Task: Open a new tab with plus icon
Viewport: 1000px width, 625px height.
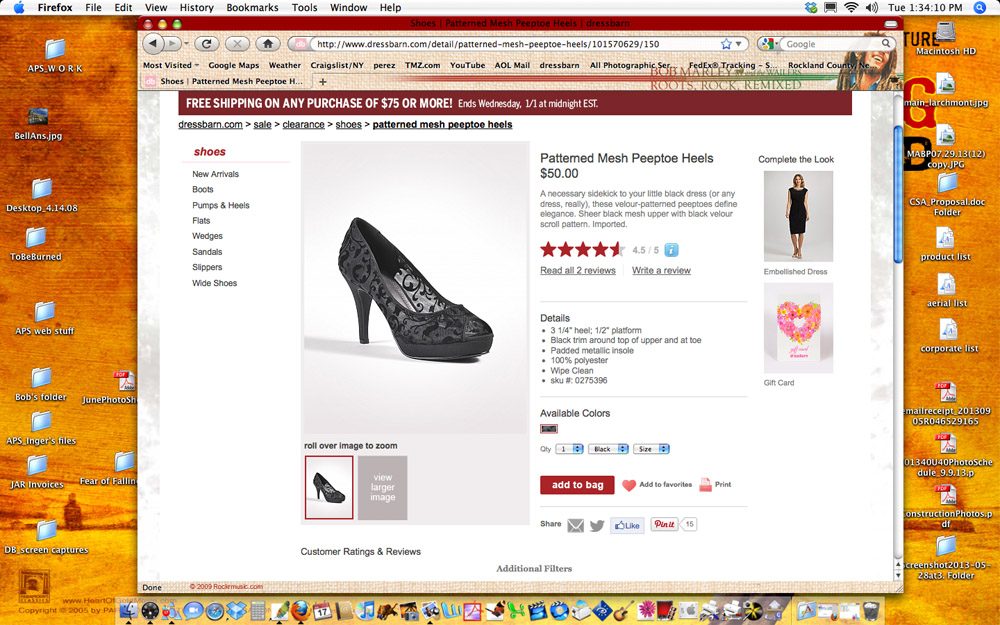Action: pyautogui.click(x=323, y=82)
